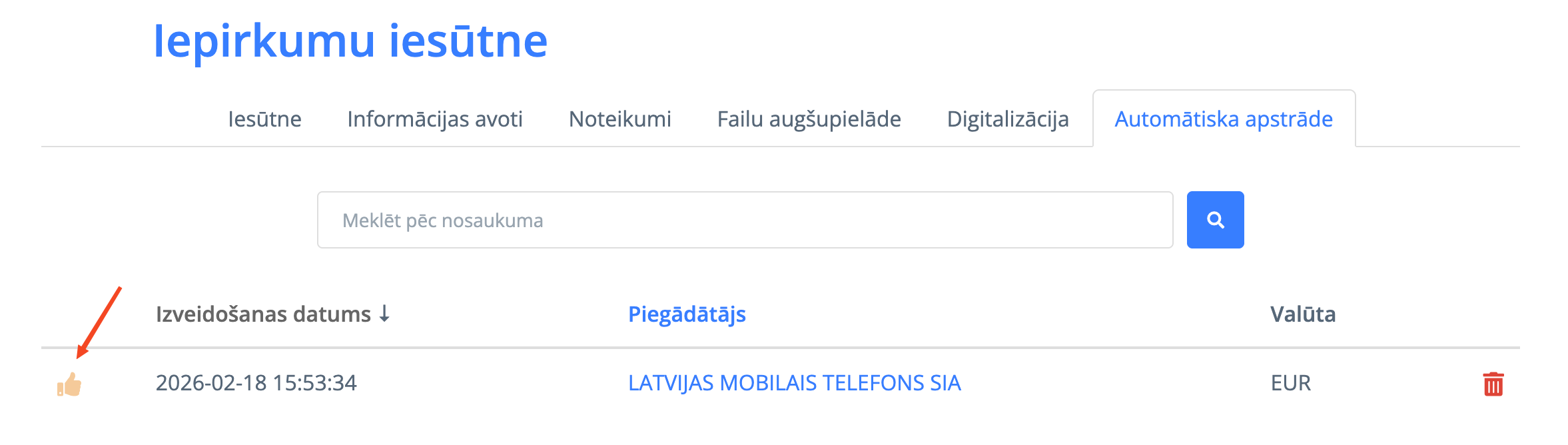1568x445 pixels.
Task: Open the Informācijas avoti tab
Action: coord(435,119)
